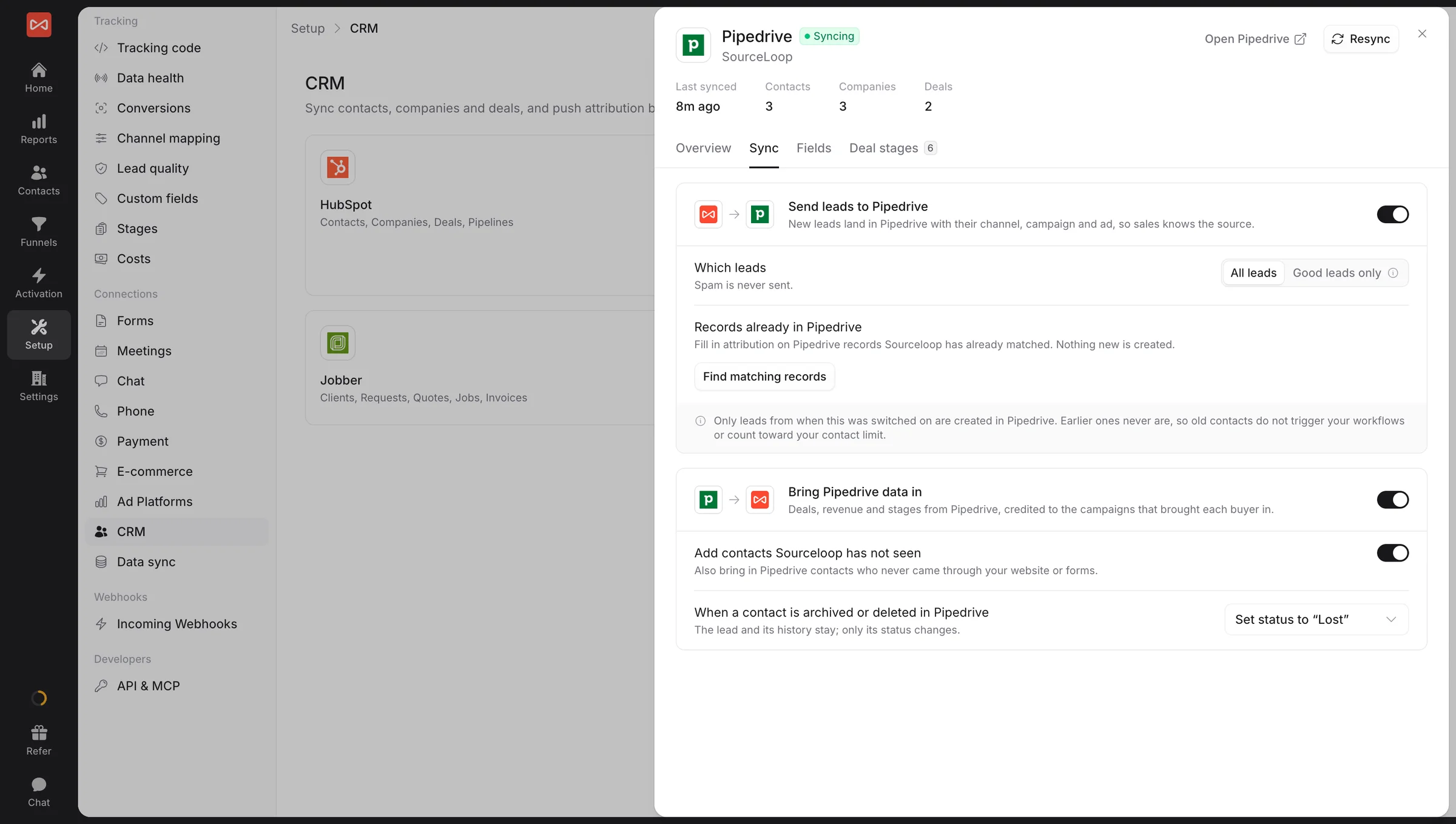Click the Jobber logo icon
The image size is (1456, 824).
coord(338,343)
